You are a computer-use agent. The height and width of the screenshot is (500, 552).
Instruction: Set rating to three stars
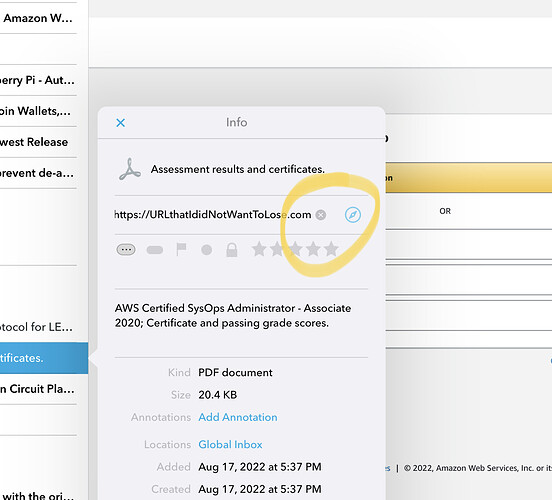point(295,249)
